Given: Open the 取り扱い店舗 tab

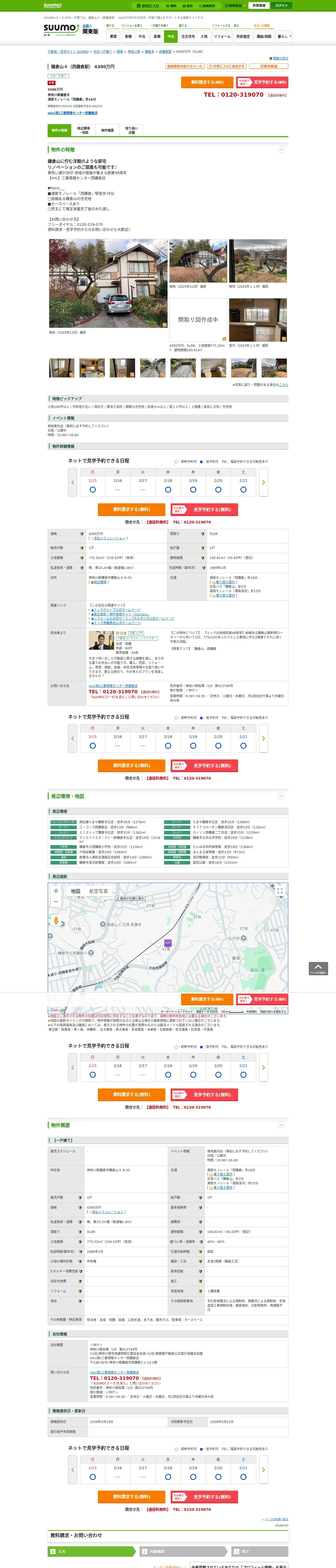Looking at the screenshot, I should point(132,130).
